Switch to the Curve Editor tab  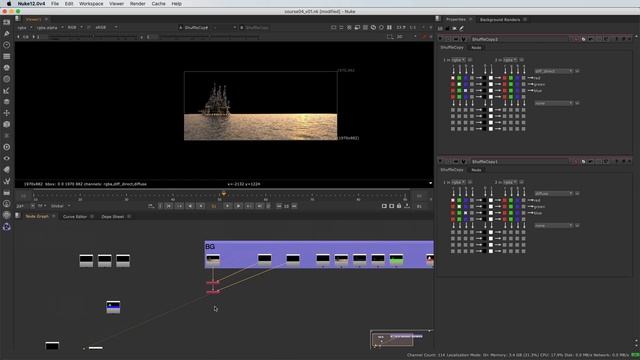75,216
